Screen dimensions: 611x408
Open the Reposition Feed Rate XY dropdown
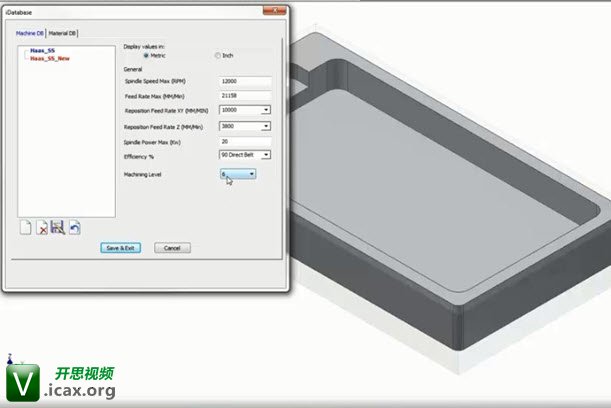[266, 110]
